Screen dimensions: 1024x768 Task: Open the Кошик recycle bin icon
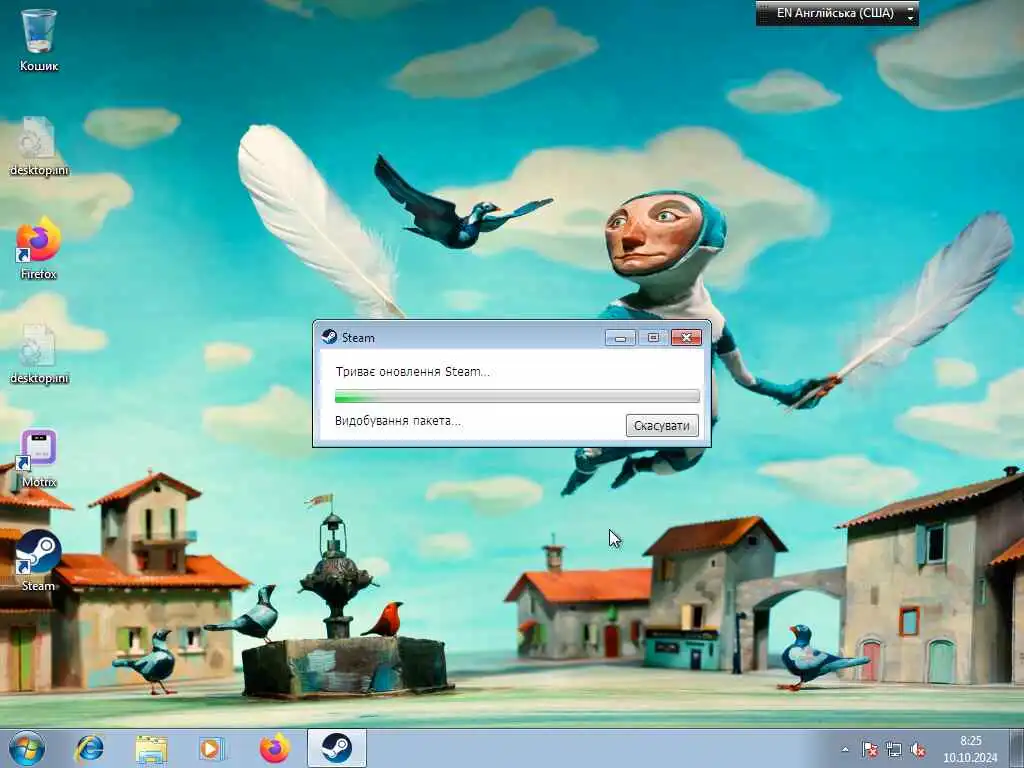pos(39,39)
